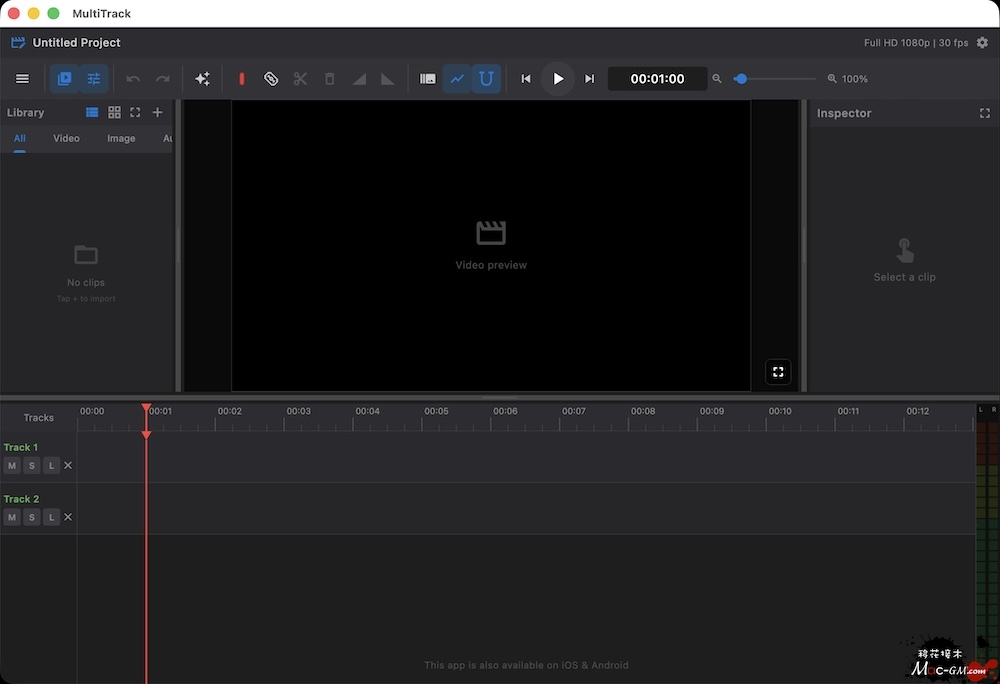Click the trash delete icon in toolbar
1000x684 pixels.
[329, 79]
